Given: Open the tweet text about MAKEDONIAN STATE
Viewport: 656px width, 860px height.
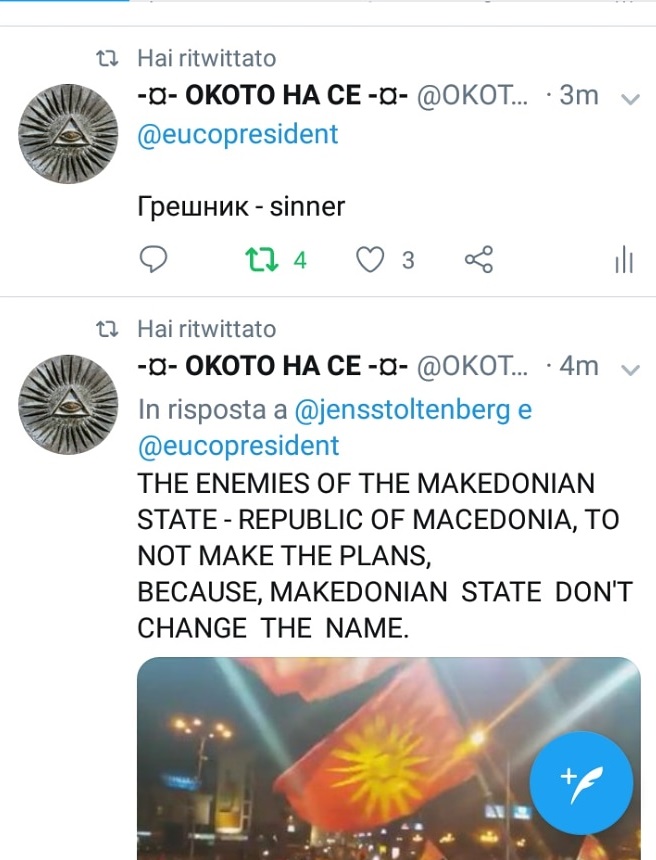Looking at the screenshot, I should tap(385, 556).
